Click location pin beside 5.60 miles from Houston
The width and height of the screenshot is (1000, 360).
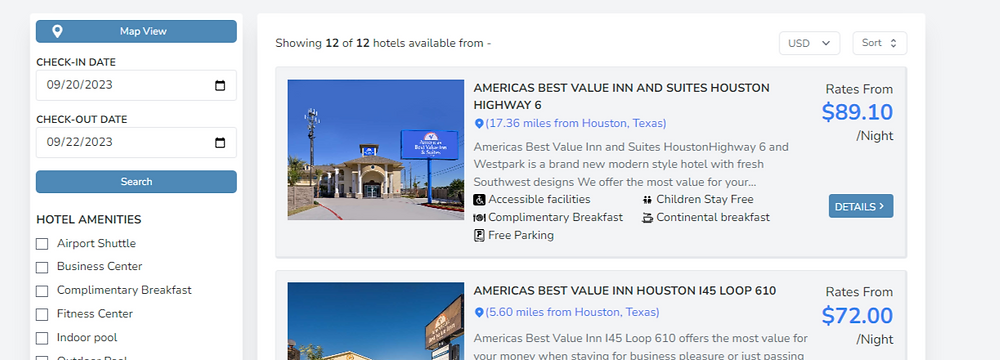[x=479, y=313]
